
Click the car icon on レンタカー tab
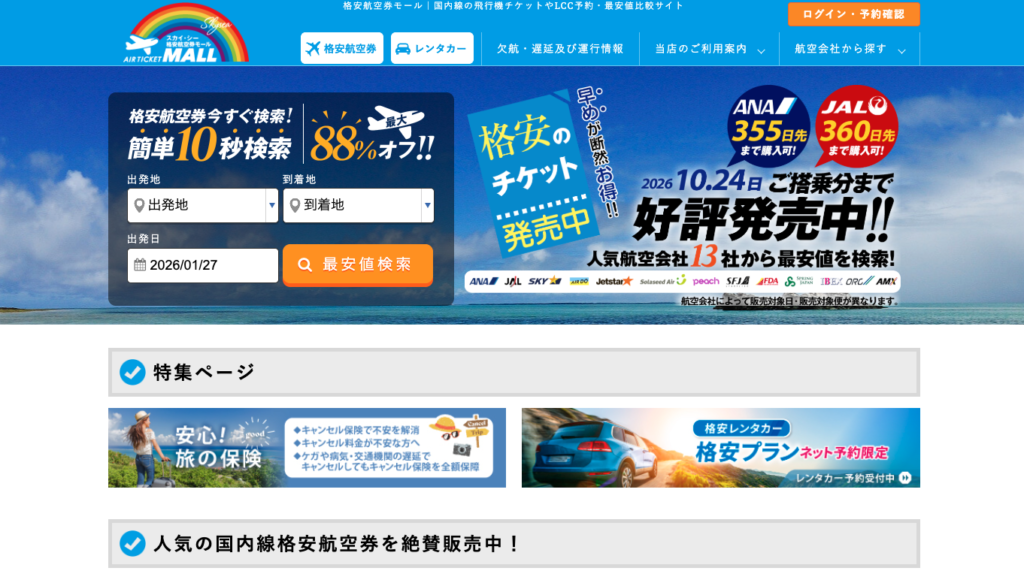coord(402,49)
